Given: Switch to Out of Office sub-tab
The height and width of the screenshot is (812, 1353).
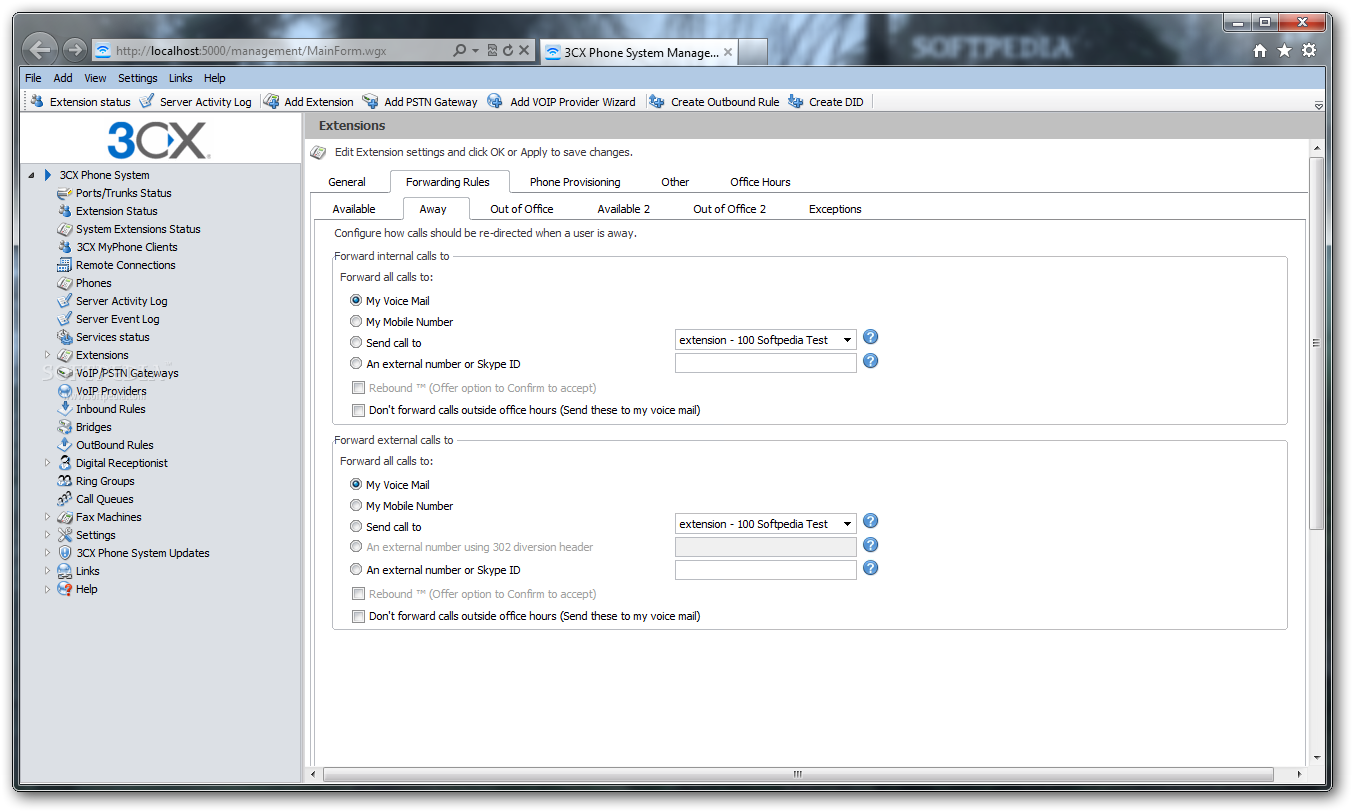Looking at the screenshot, I should pos(522,209).
